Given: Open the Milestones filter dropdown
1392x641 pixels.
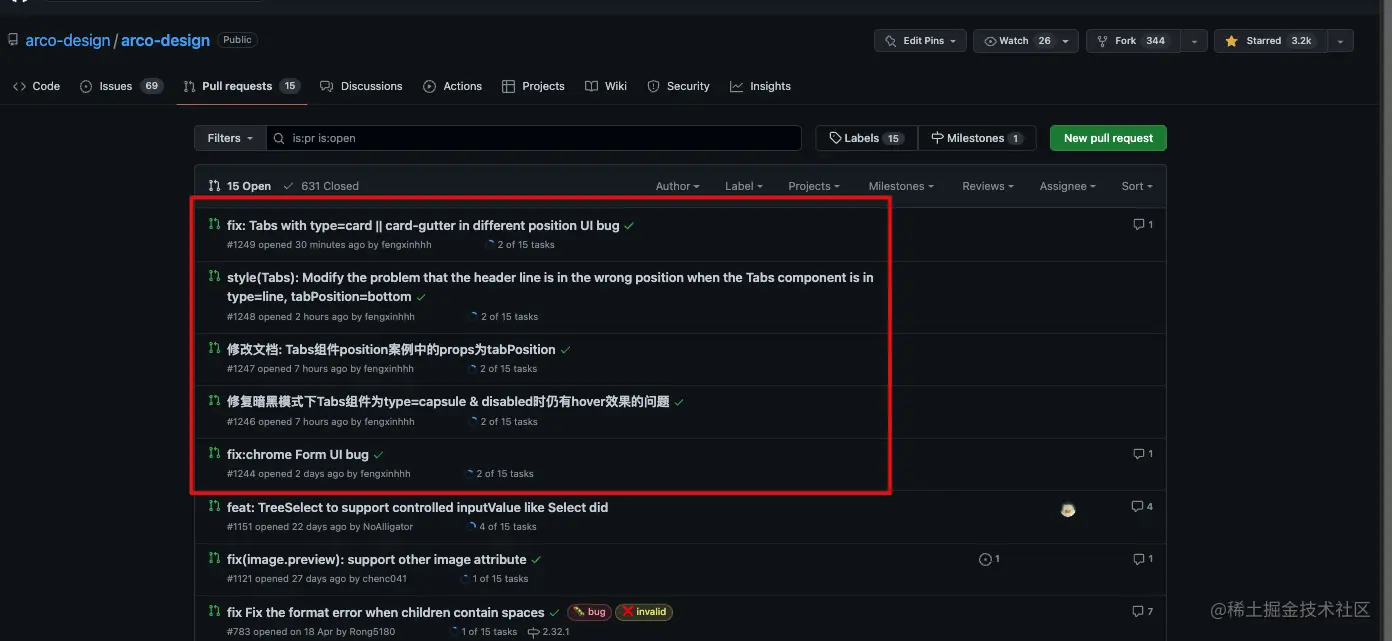Looking at the screenshot, I should click(x=901, y=186).
